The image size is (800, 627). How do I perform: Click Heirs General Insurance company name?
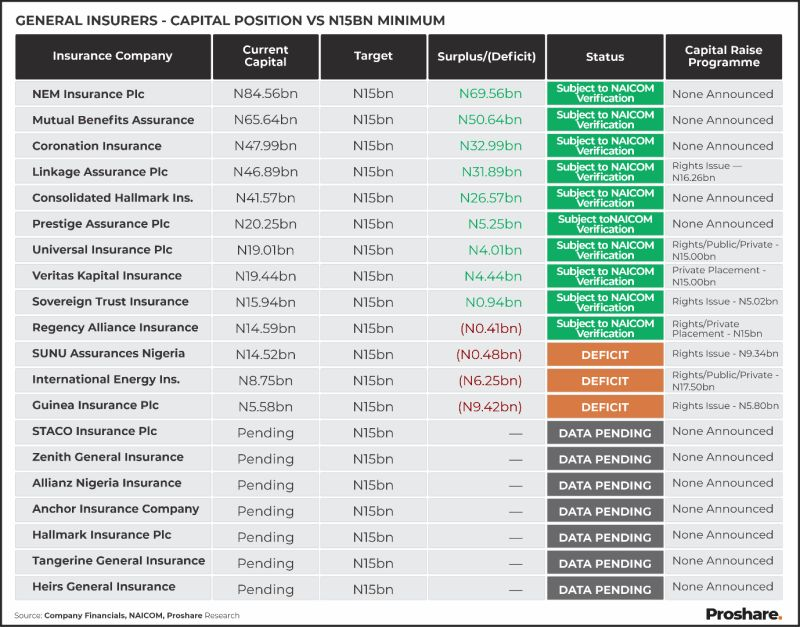tap(104, 587)
